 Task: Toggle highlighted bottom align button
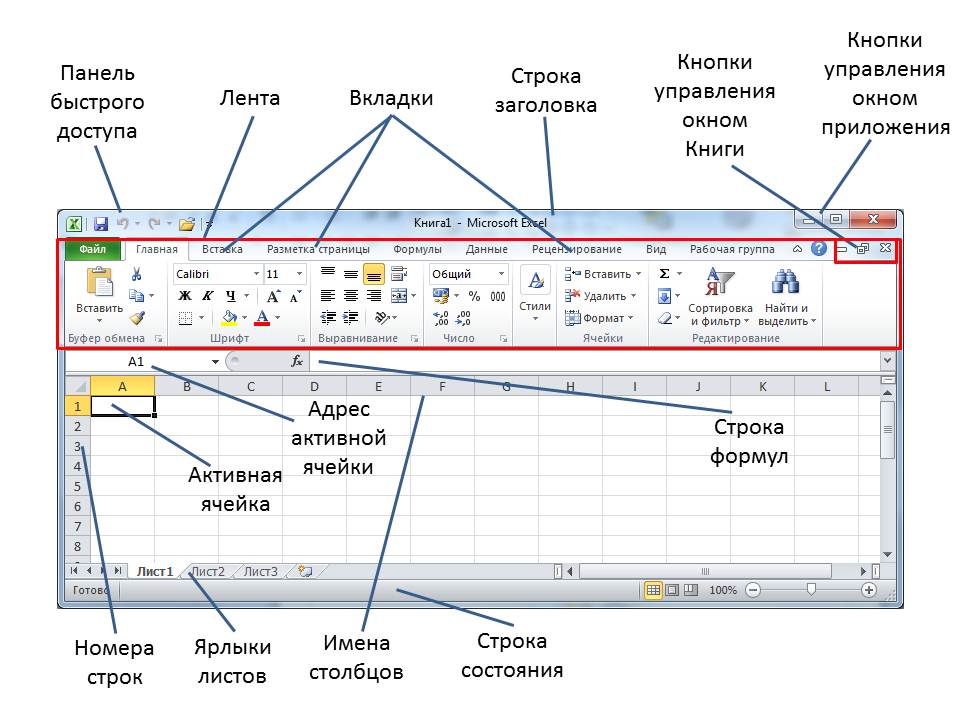(x=373, y=274)
